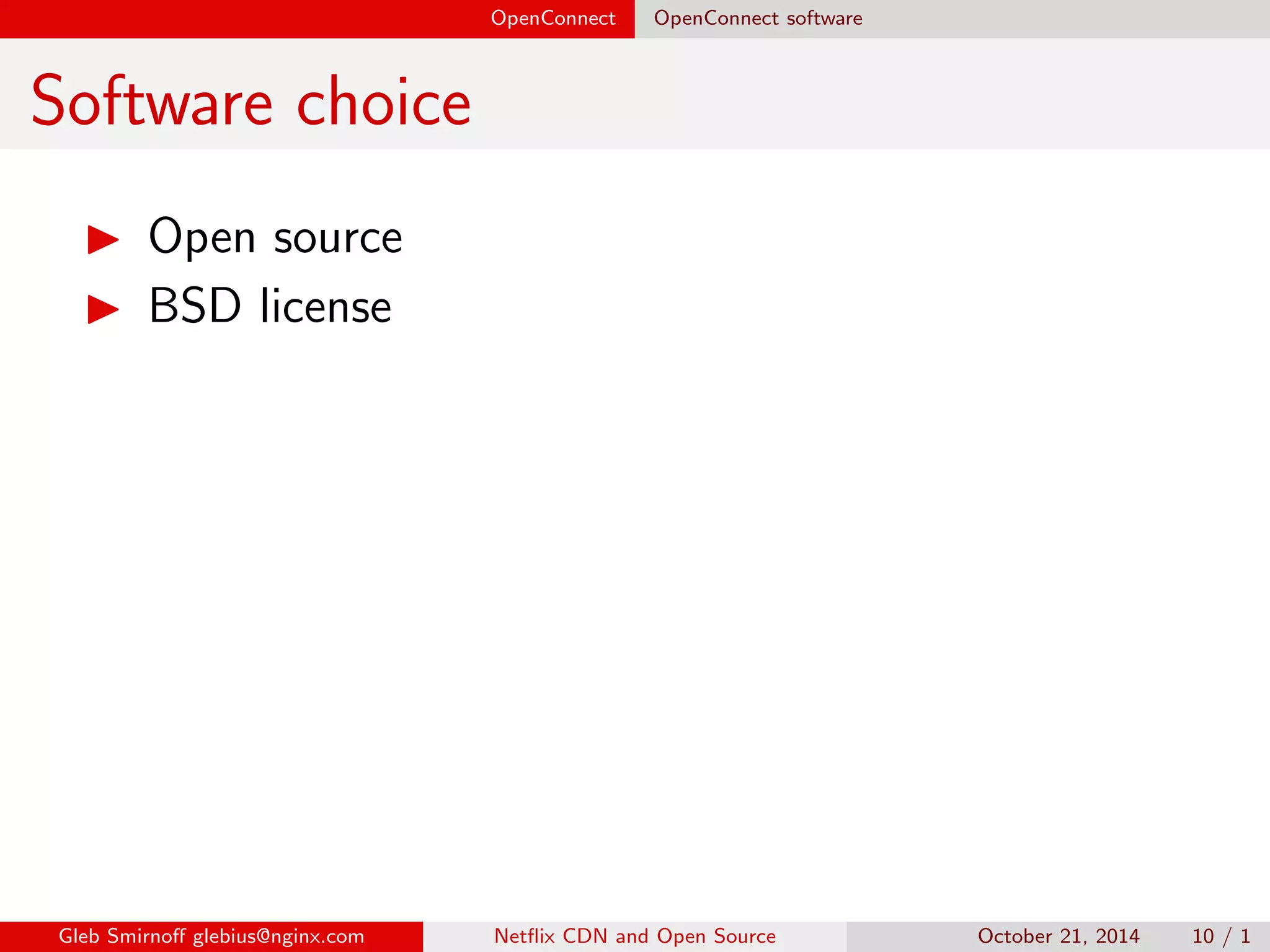Select the OpenConnect section in header
This screenshot has width=1270, height=952.
(553, 19)
